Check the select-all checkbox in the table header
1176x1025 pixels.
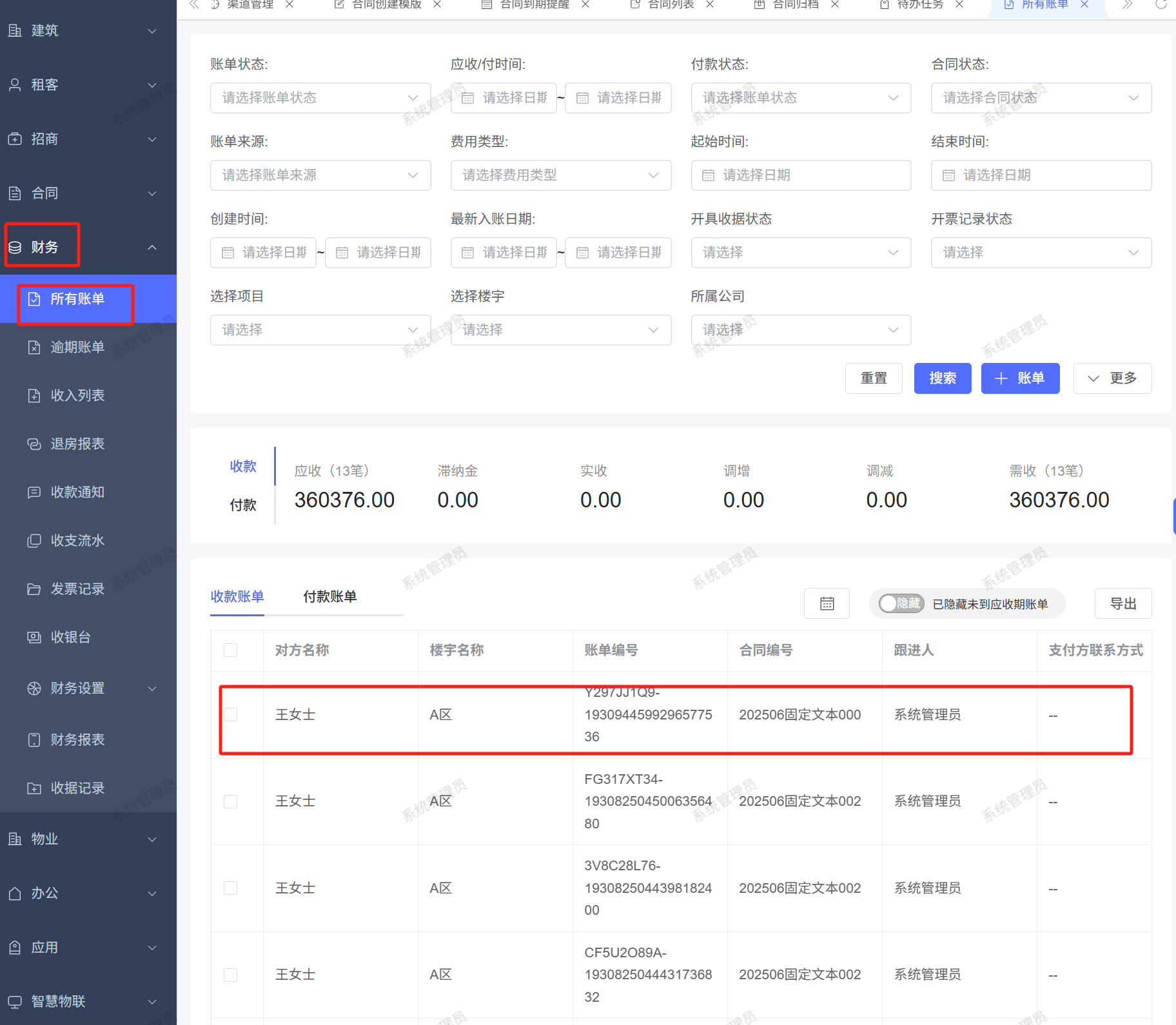[230, 650]
